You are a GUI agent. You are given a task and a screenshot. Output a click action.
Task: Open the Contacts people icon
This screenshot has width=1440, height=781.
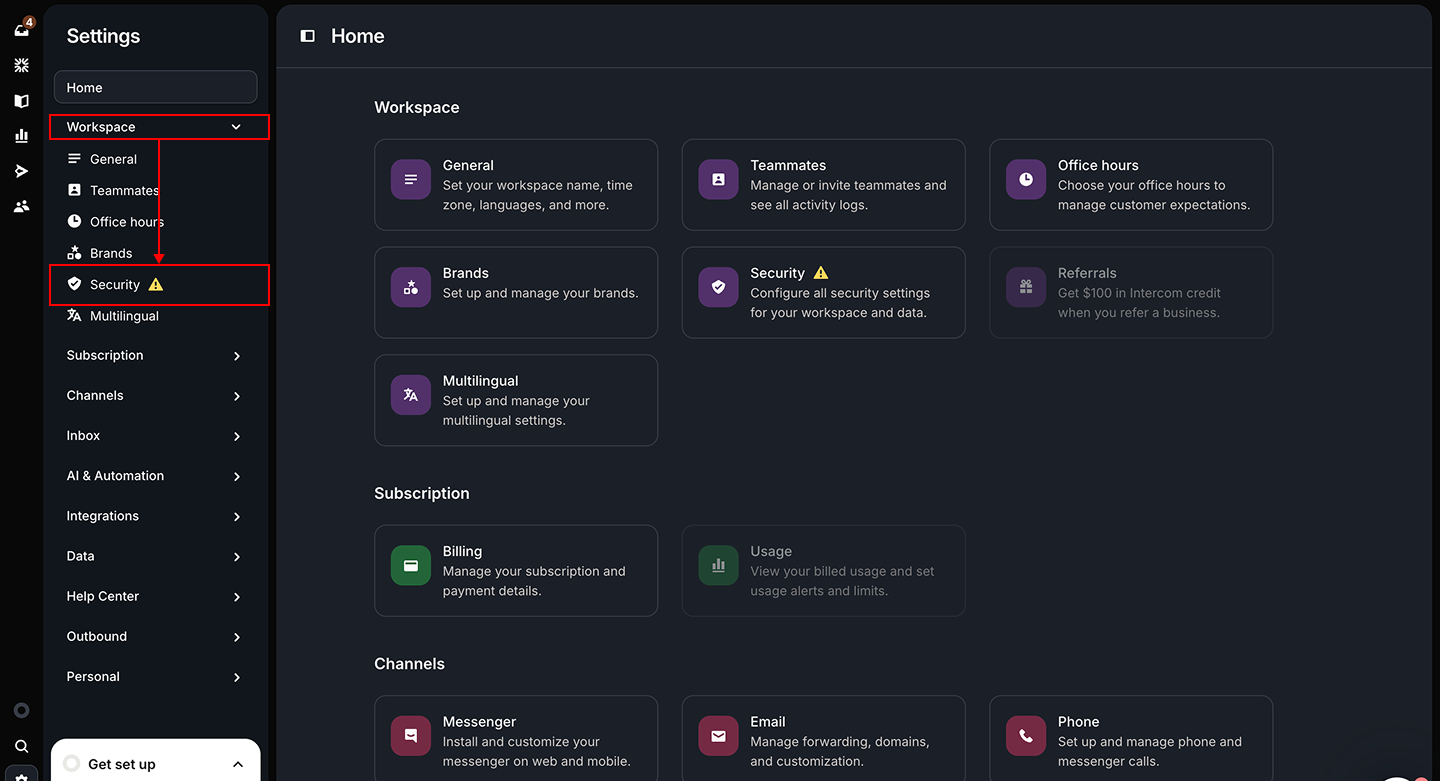point(21,206)
